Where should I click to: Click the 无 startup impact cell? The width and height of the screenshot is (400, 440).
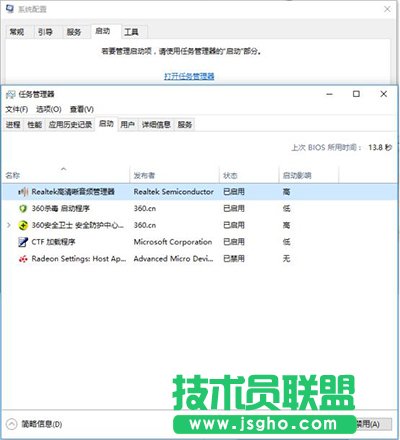click(x=286, y=259)
